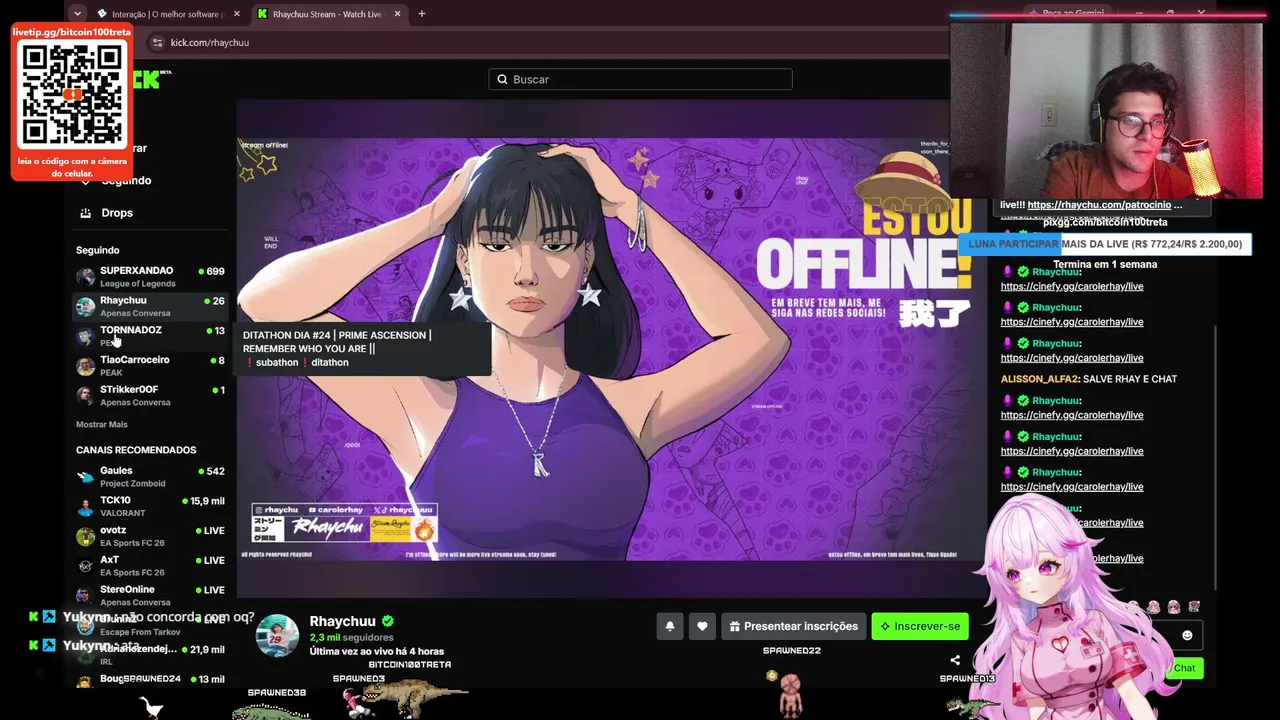Open the AxT recommended channel
The image size is (1280, 720).
click(x=150, y=566)
